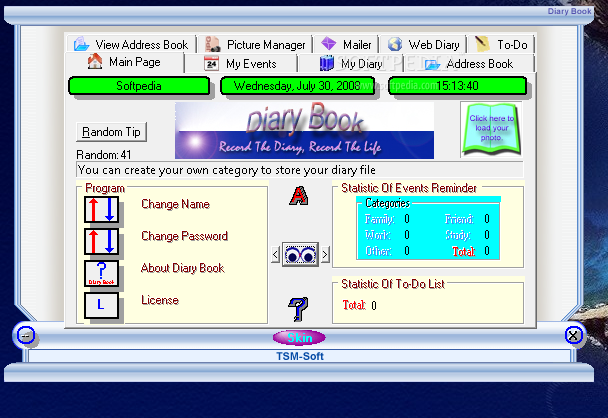Open the Mailer tab
The height and width of the screenshot is (418, 608).
click(346, 44)
